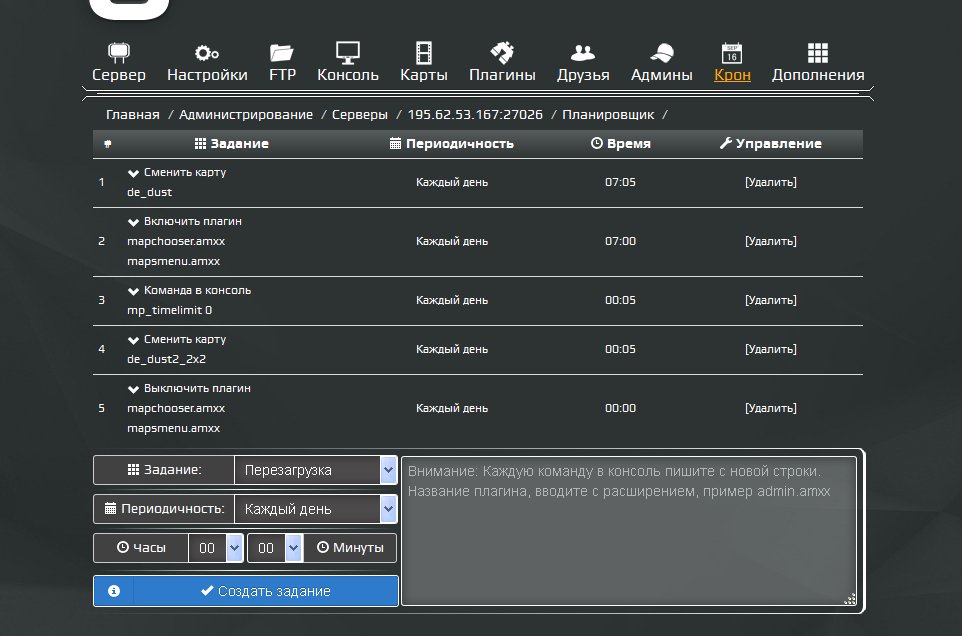Open Настройки via the gears icon
The width and height of the screenshot is (962, 636).
pyautogui.click(x=207, y=53)
